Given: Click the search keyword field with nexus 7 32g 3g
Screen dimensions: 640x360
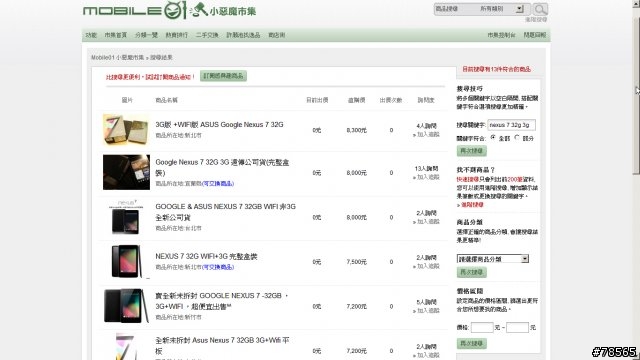Looking at the screenshot, I should click(511, 125).
